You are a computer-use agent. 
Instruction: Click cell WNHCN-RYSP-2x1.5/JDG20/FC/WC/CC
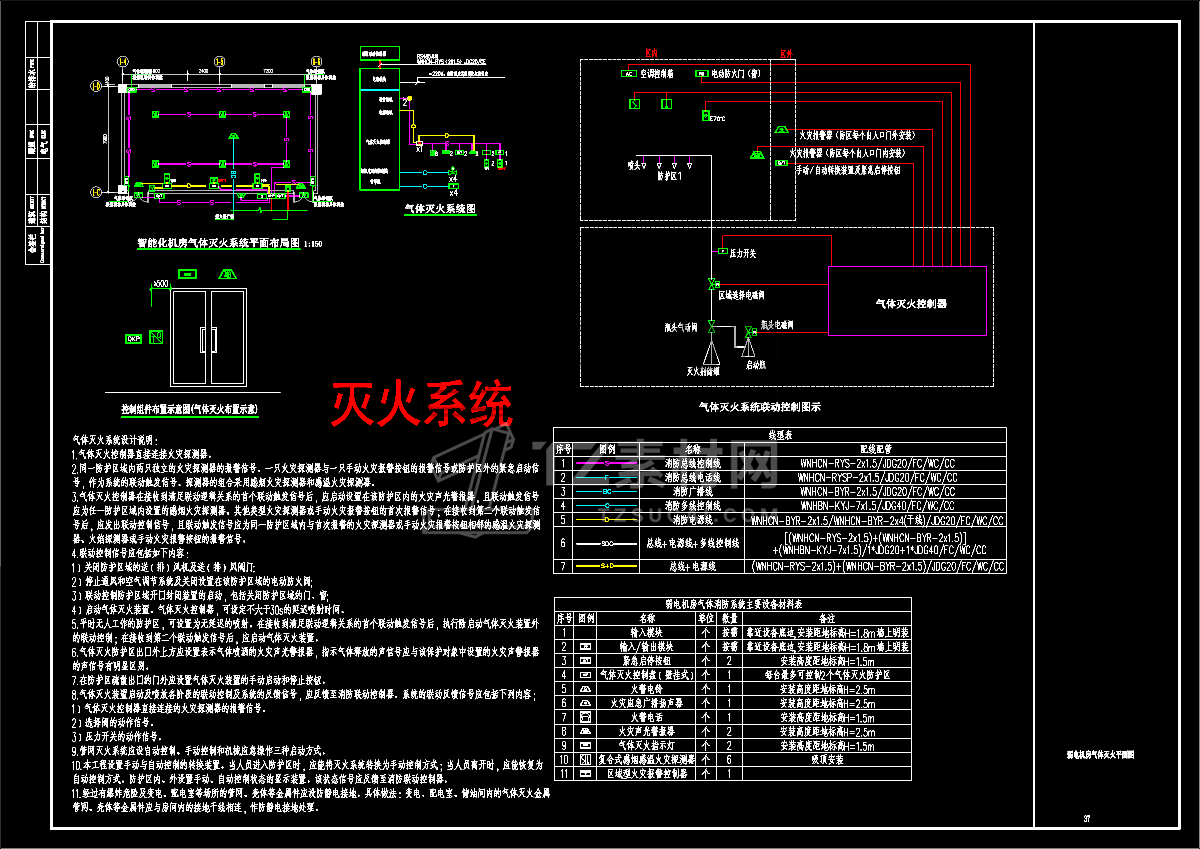pos(876,478)
